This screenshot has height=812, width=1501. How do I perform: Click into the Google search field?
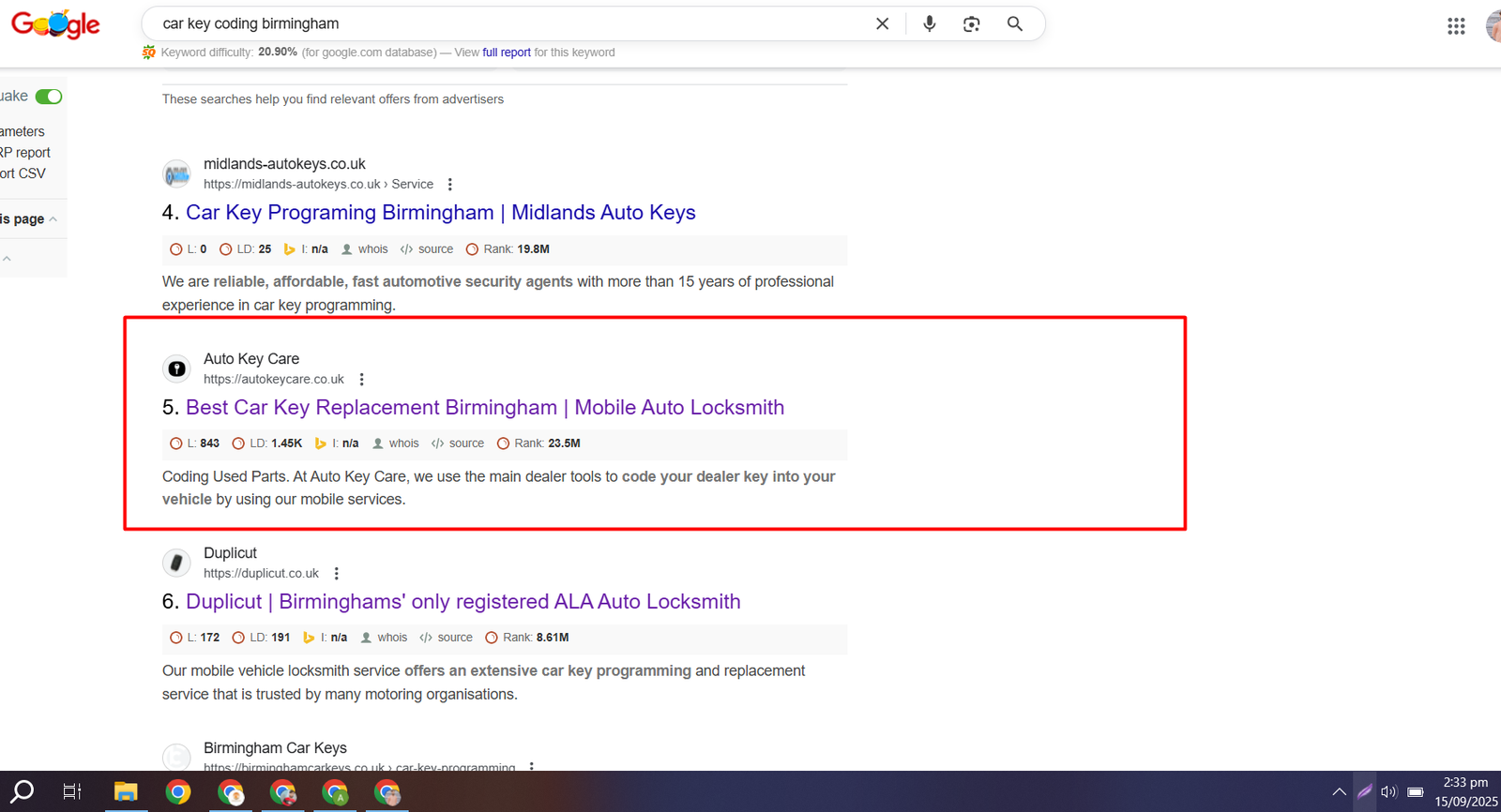507,24
